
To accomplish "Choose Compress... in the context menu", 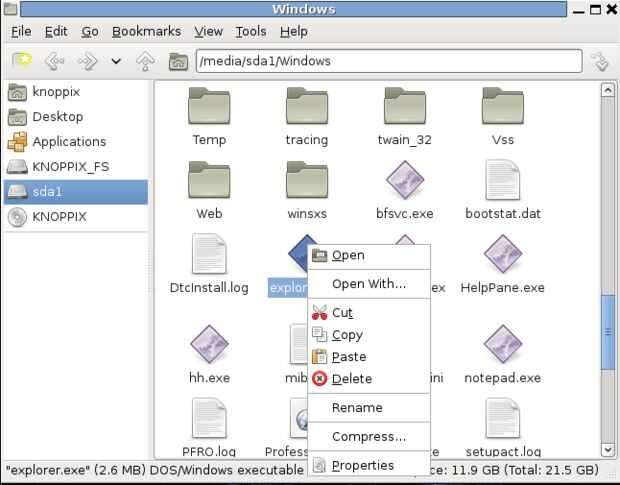I will pyautogui.click(x=369, y=436).
